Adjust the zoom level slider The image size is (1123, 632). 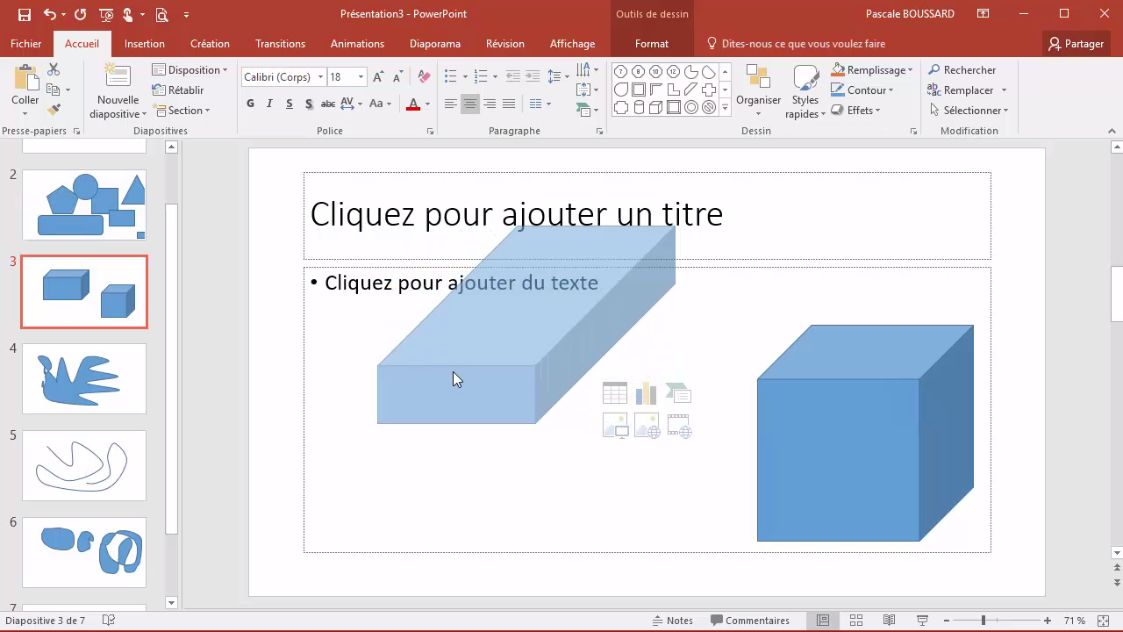983,620
